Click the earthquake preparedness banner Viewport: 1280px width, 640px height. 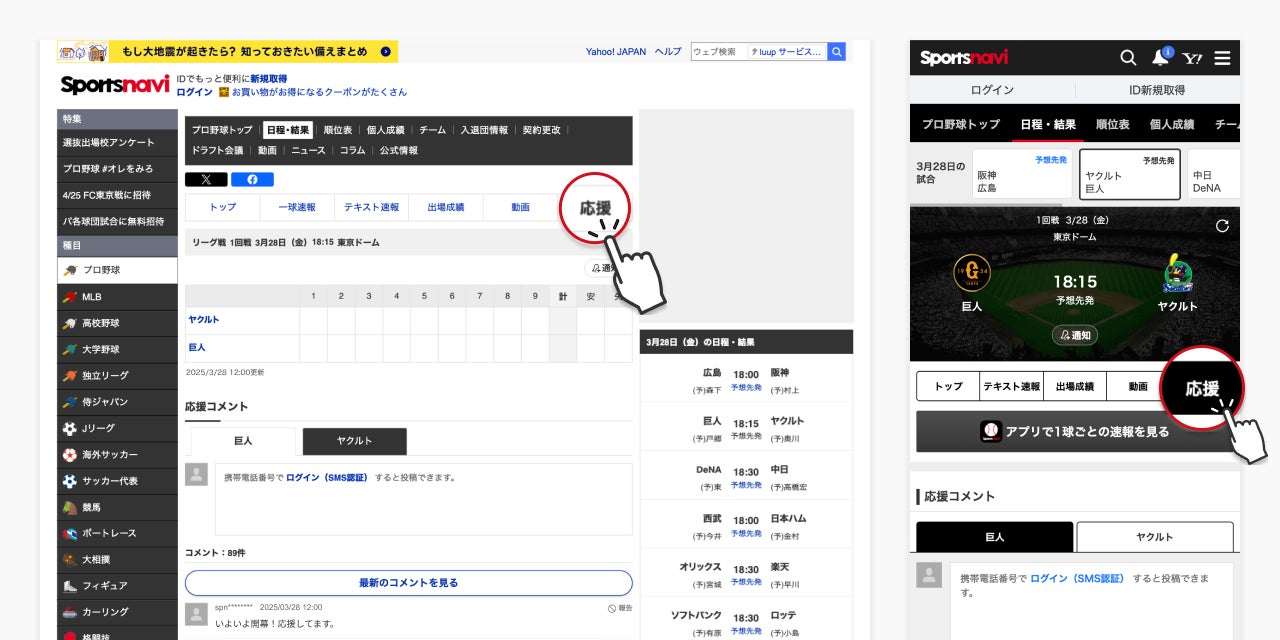[227, 51]
